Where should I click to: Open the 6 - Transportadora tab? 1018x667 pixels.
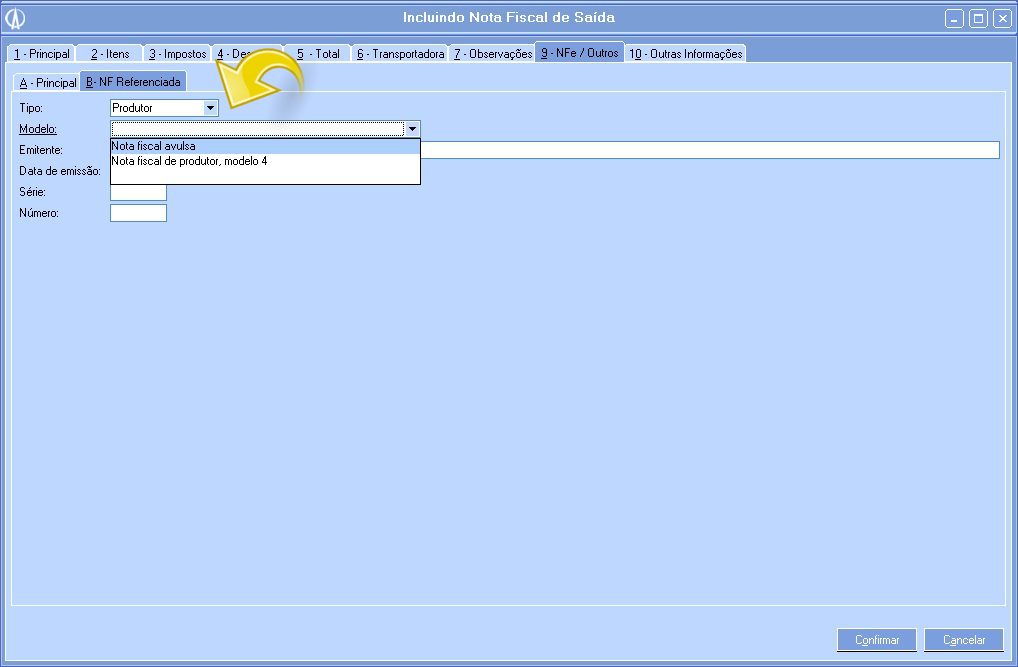tap(400, 54)
